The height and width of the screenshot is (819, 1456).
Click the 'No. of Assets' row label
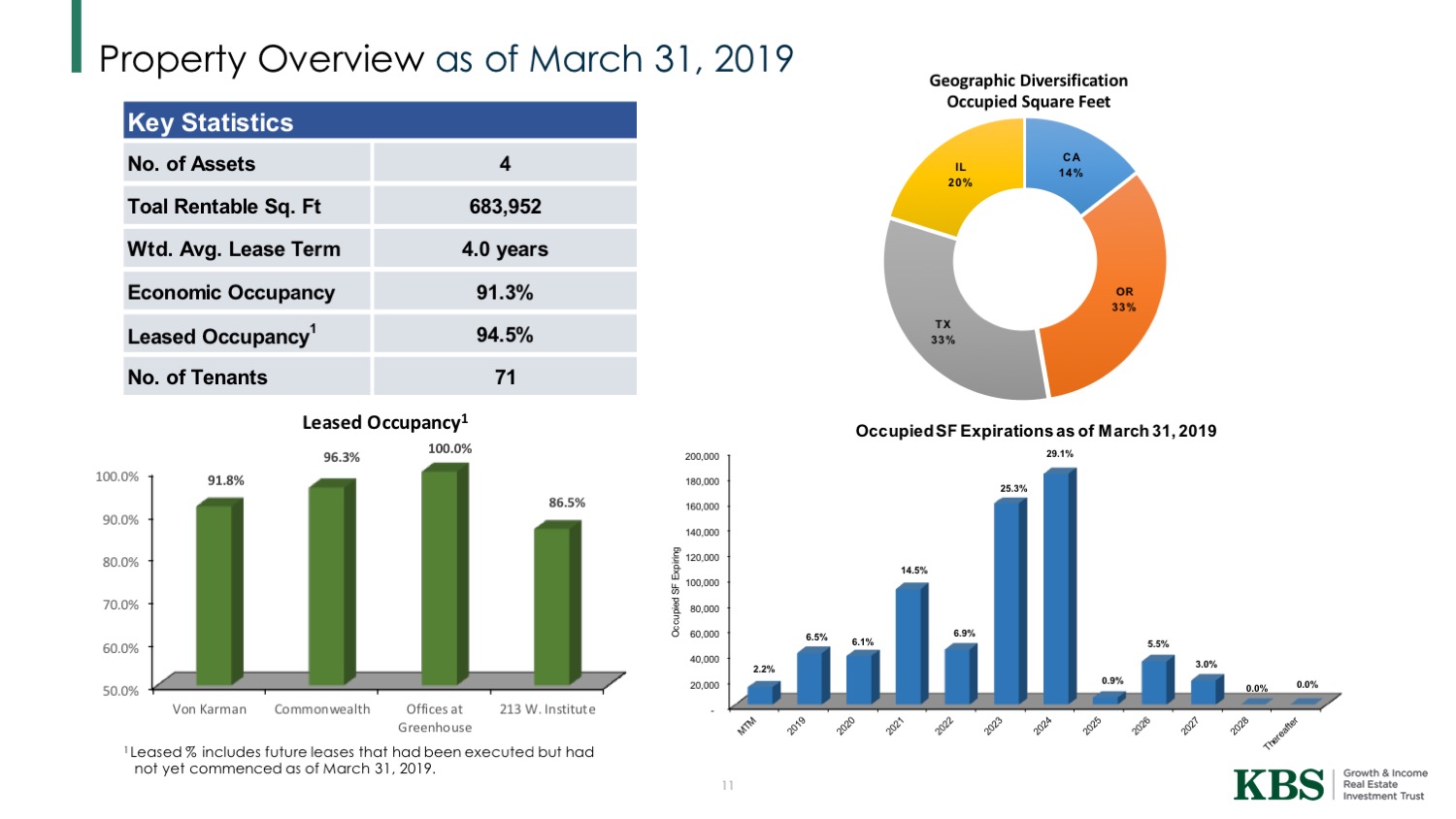coord(191,164)
